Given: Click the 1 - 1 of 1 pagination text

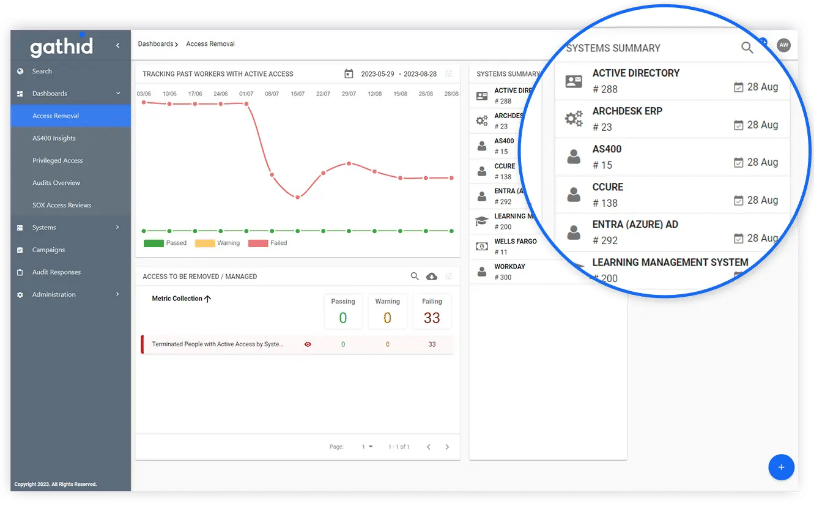Looking at the screenshot, I should tap(399, 447).
